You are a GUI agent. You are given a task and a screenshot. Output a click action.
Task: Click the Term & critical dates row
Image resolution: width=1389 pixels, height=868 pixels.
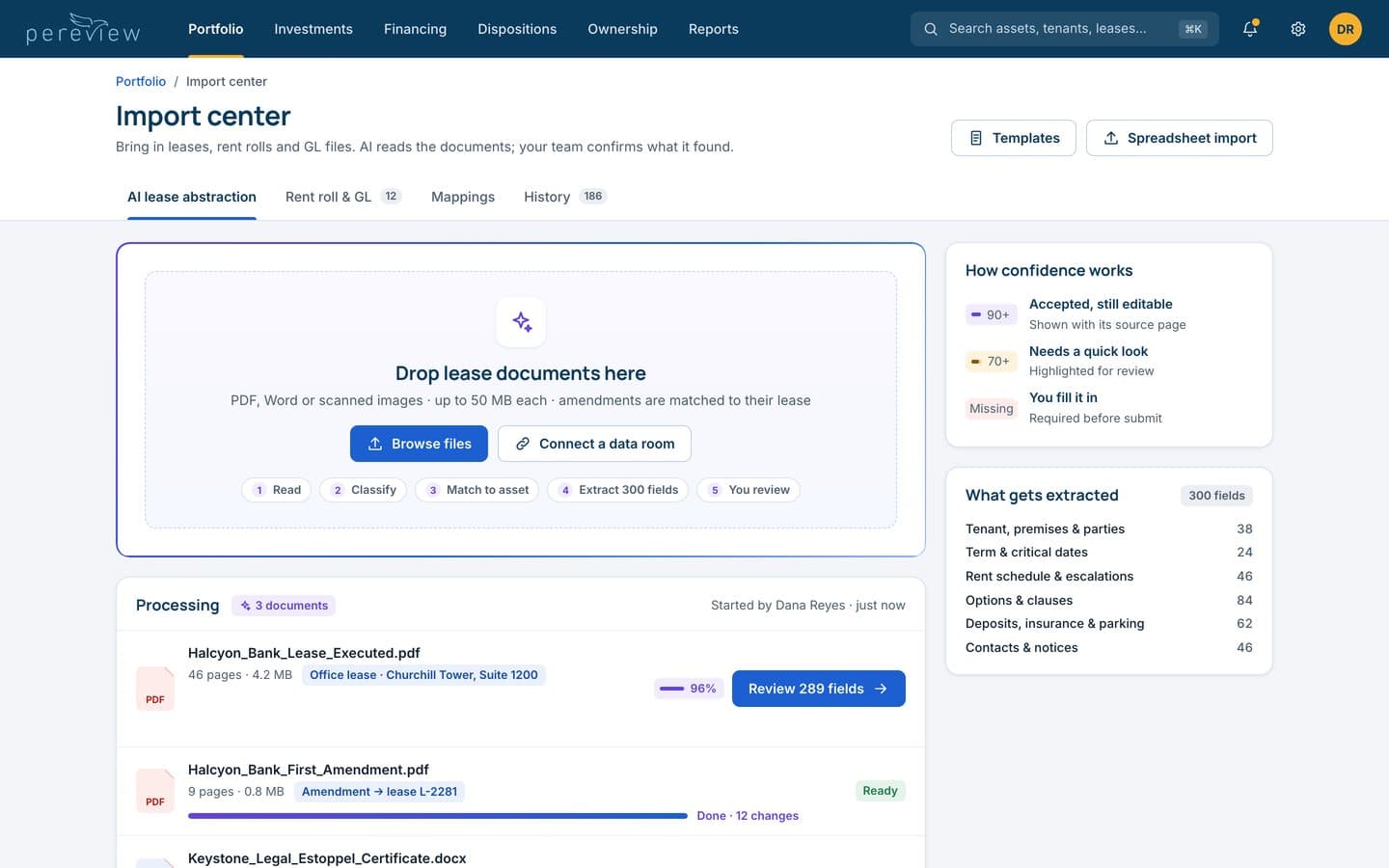tap(1109, 553)
